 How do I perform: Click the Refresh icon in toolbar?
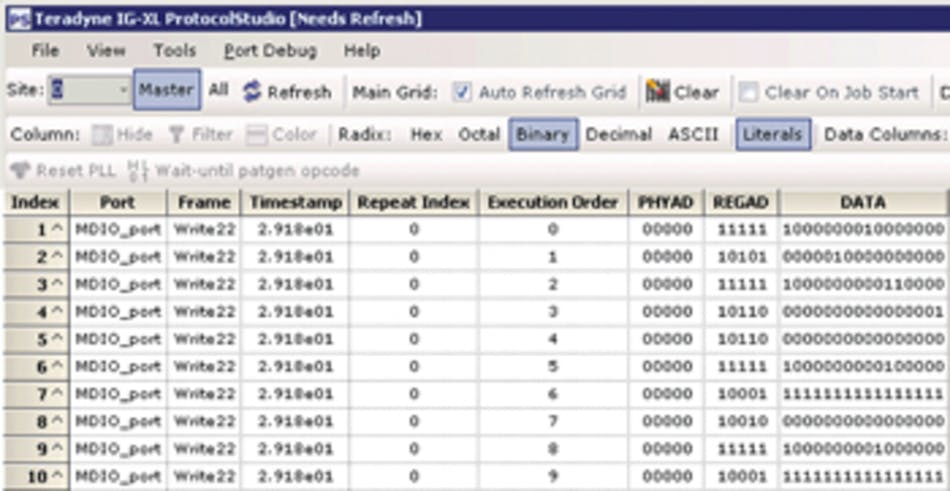pyautogui.click(x=252, y=92)
